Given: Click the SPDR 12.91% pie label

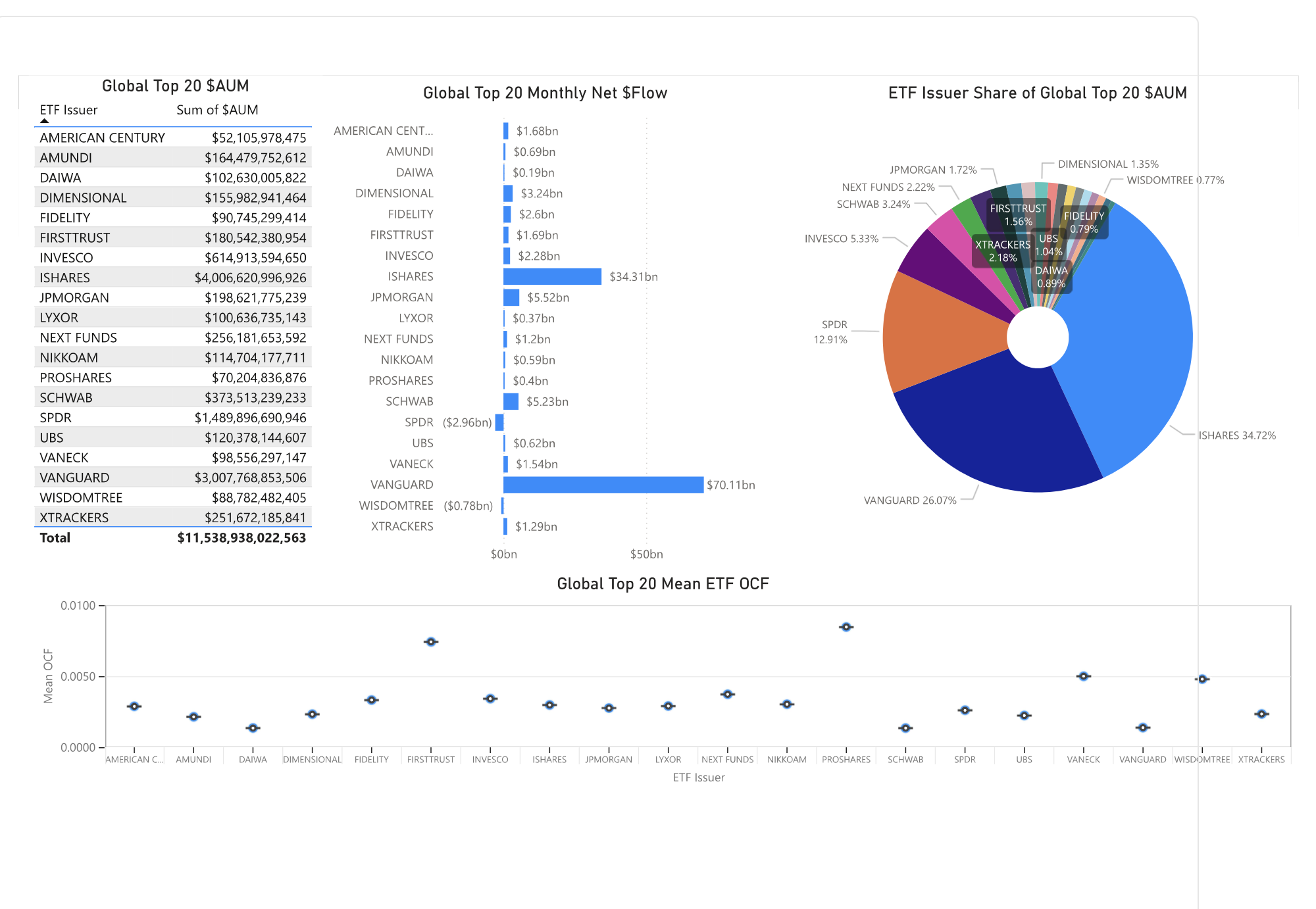Looking at the screenshot, I should [x=830, y=332].
